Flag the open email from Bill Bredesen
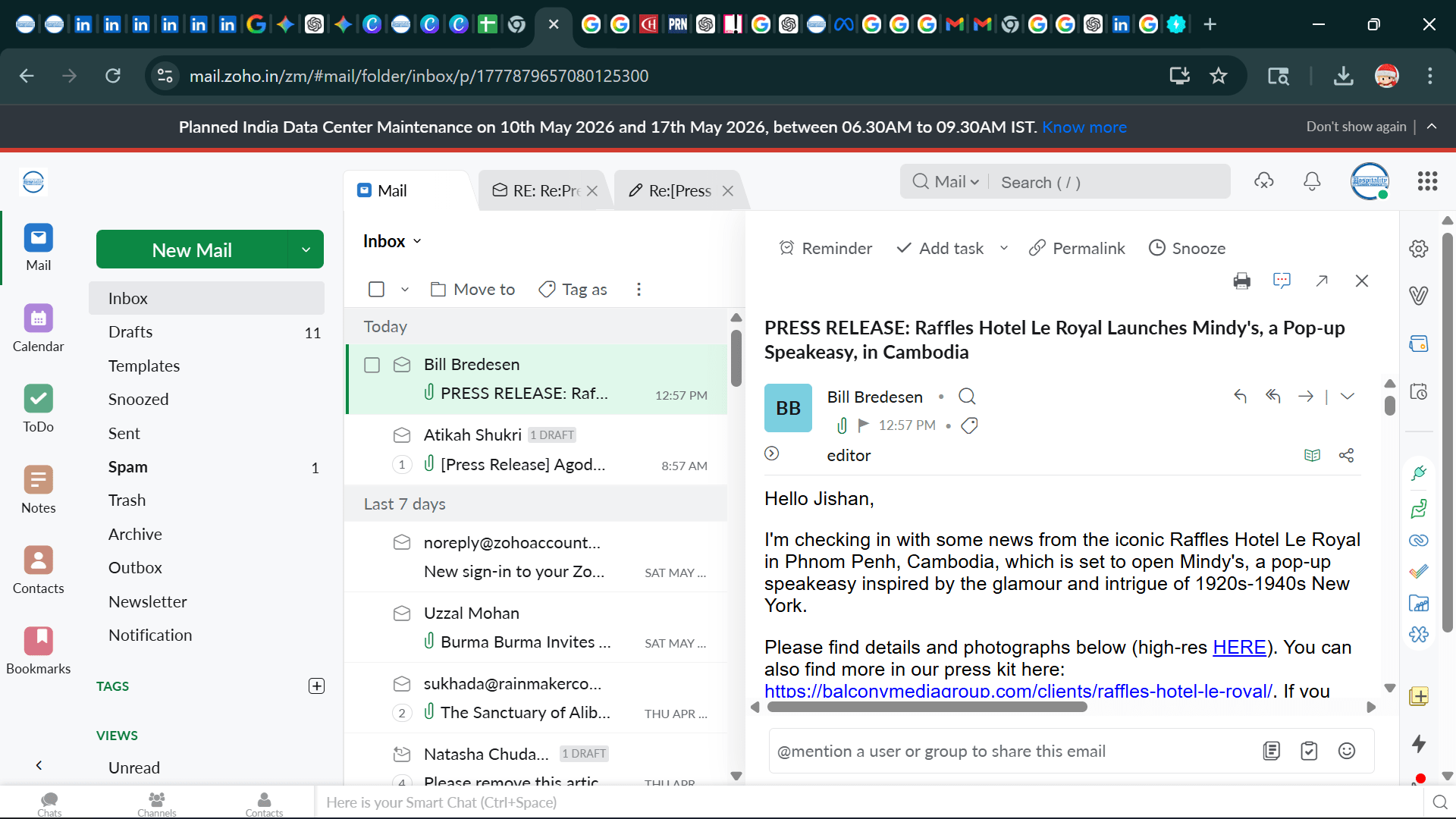The width and height of the screenshot is (1456, 819). point(863,425)
